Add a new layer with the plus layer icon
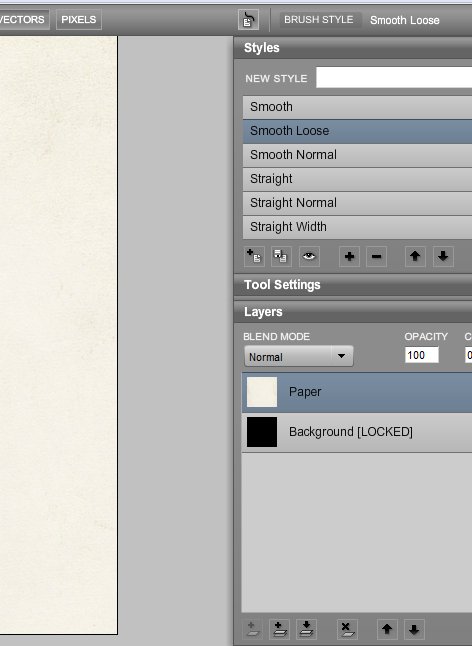 tap(279, 629)
